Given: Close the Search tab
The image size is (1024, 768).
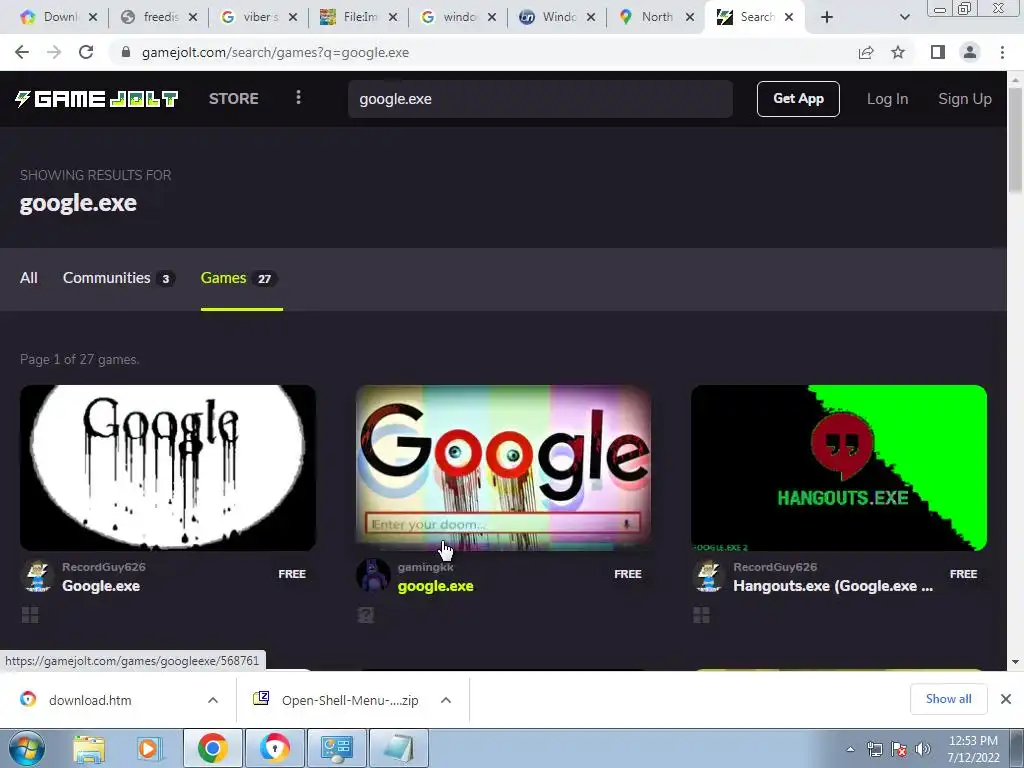Looking at the screenshot, I should click(x=789, y=17).
